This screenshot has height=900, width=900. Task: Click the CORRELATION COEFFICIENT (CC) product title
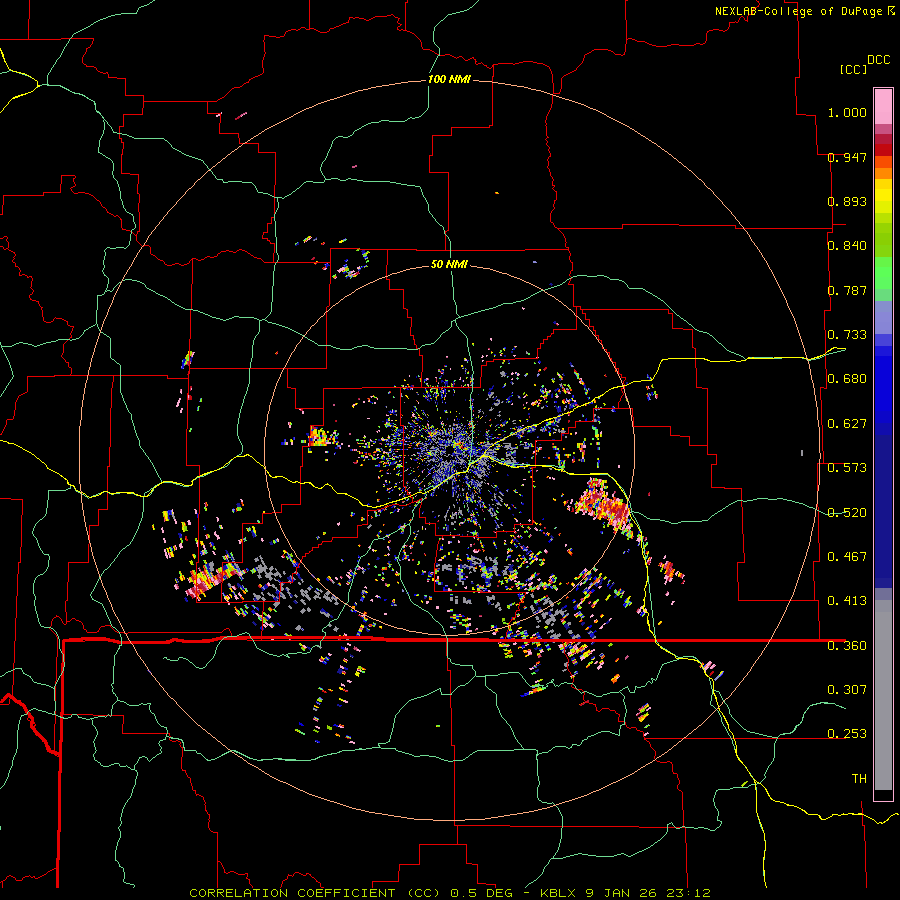[315, 893]
